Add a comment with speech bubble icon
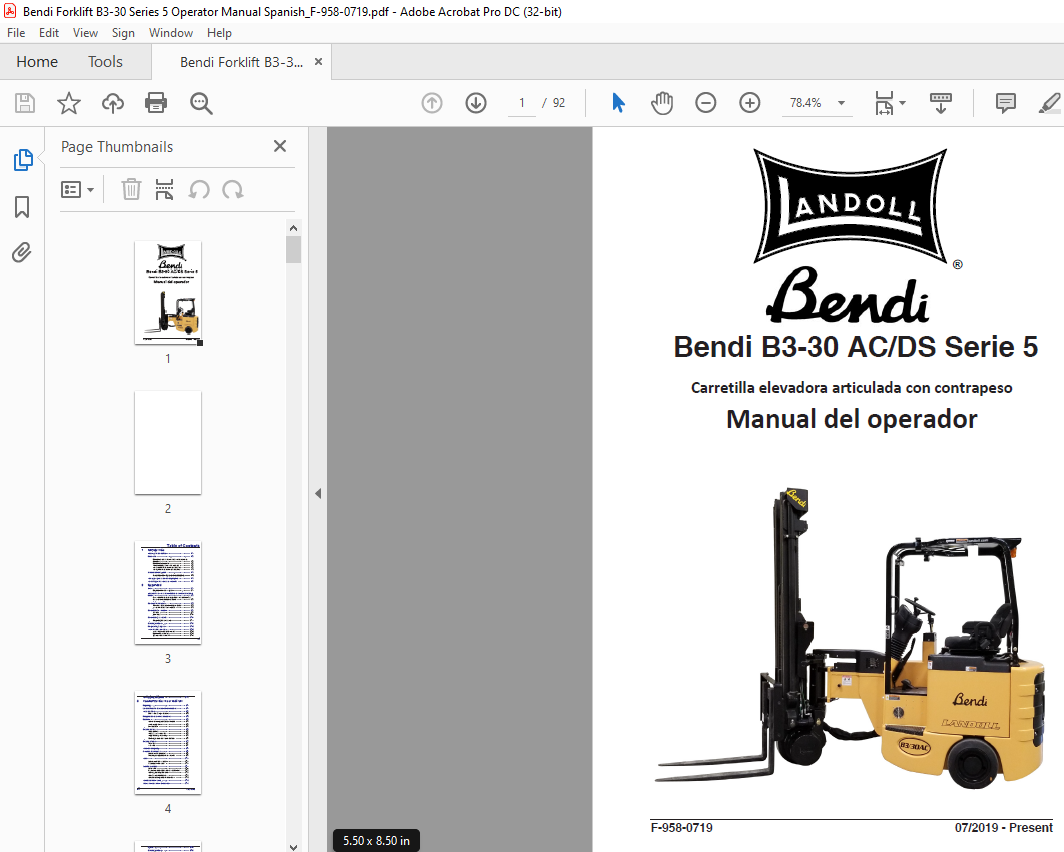This screenshot has width=1064, height=852. (1006, 103)
